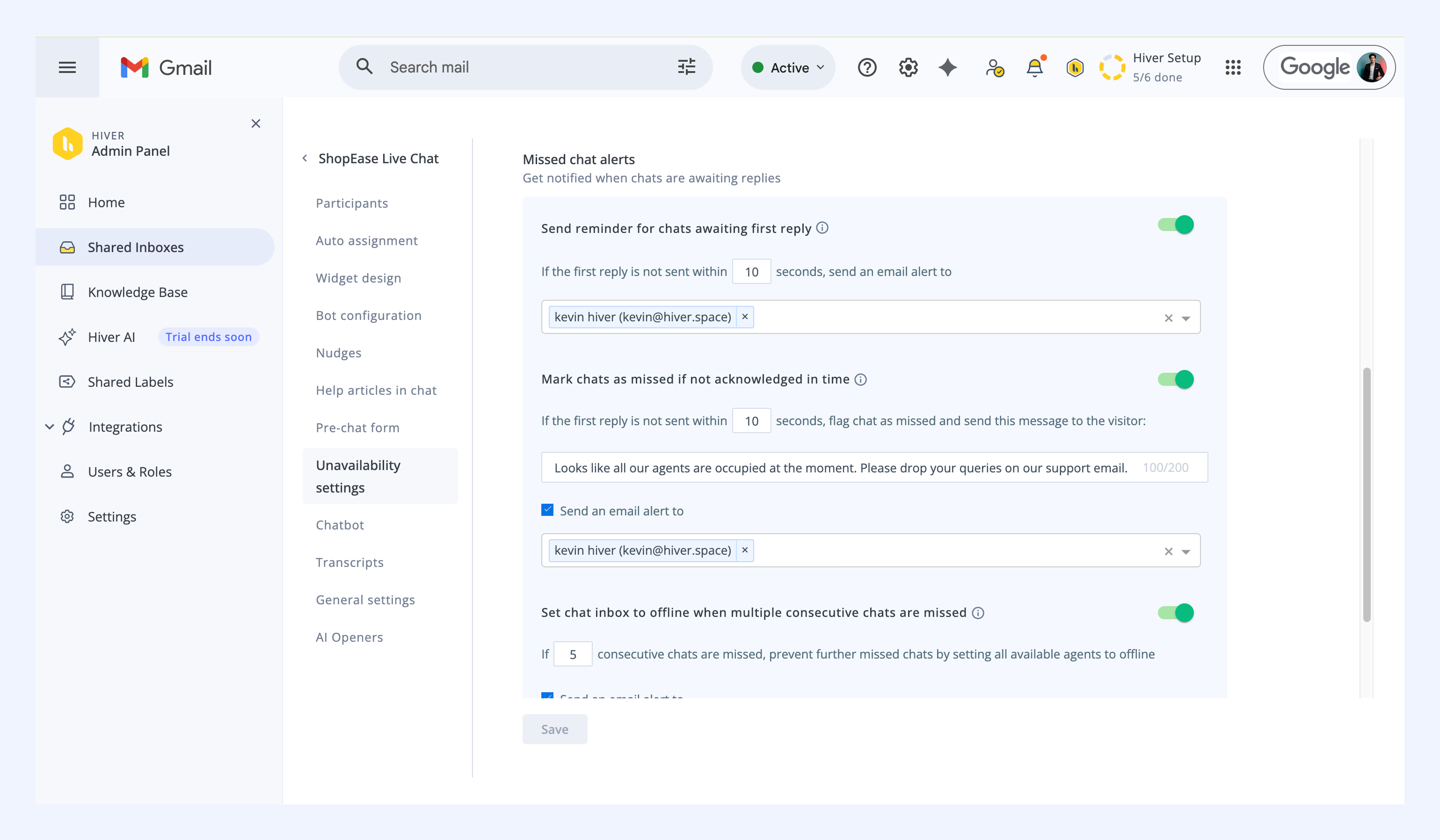The width and height of the screenshot is (1440, 840).
Task: Switch to Chatbot tab
Action: [x=340, y=525]
